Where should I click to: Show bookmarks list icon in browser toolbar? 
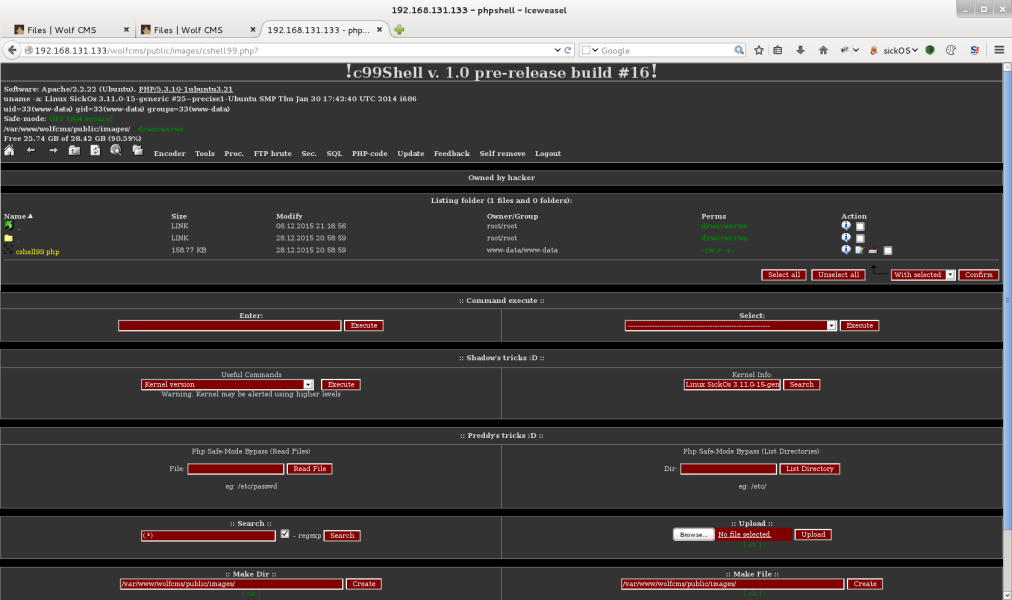(x=778, y=50)
